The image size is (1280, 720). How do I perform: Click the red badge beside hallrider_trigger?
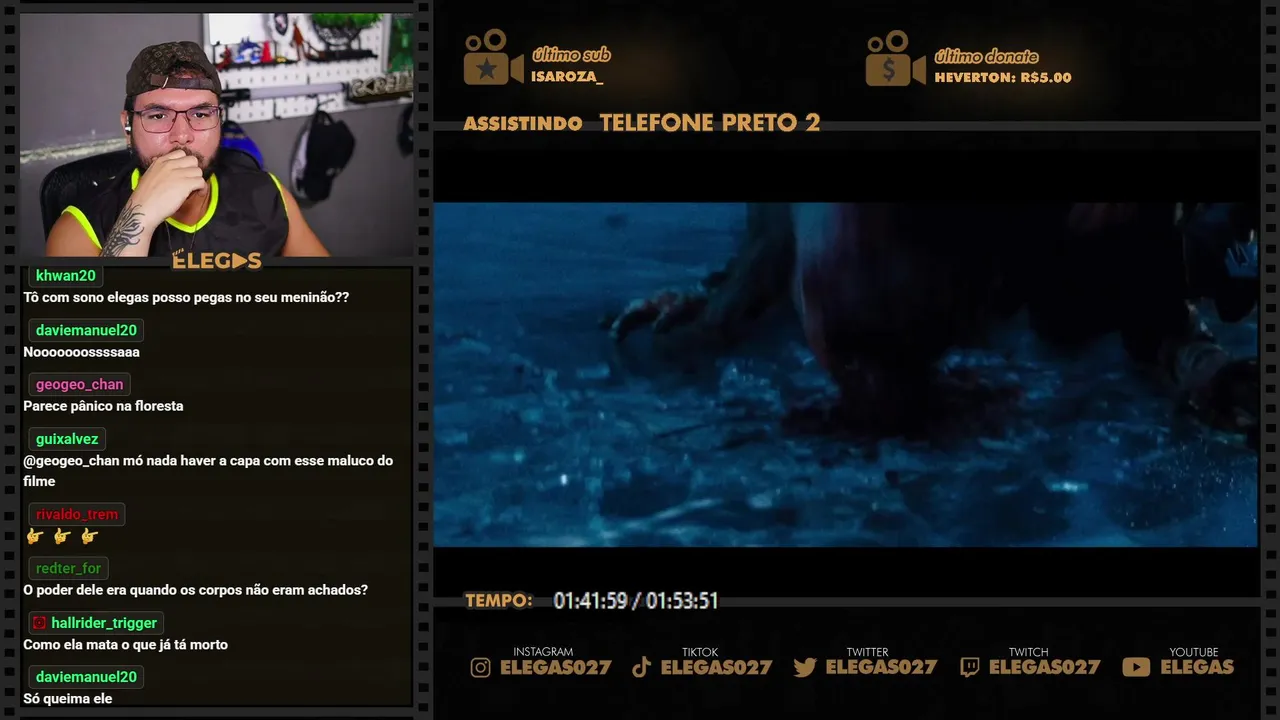[39, 623]
